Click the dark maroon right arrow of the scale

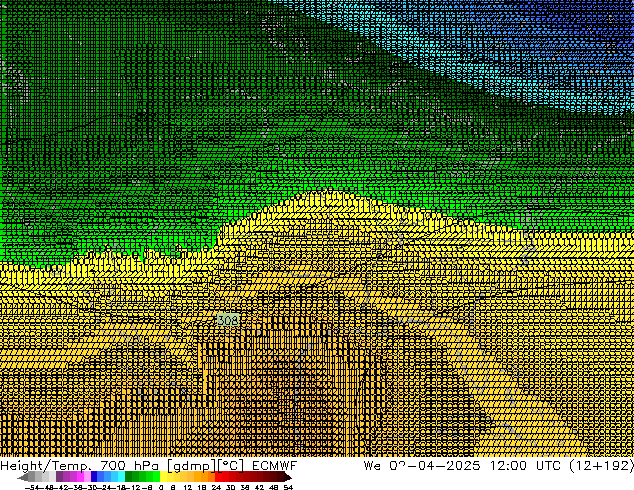coord(288,477)
